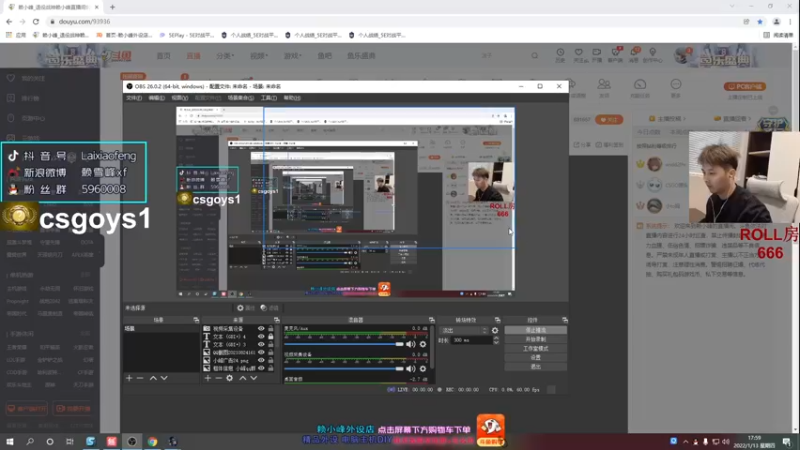Expand Douyu 视频 dropdown in navigation

click(259, 56)
